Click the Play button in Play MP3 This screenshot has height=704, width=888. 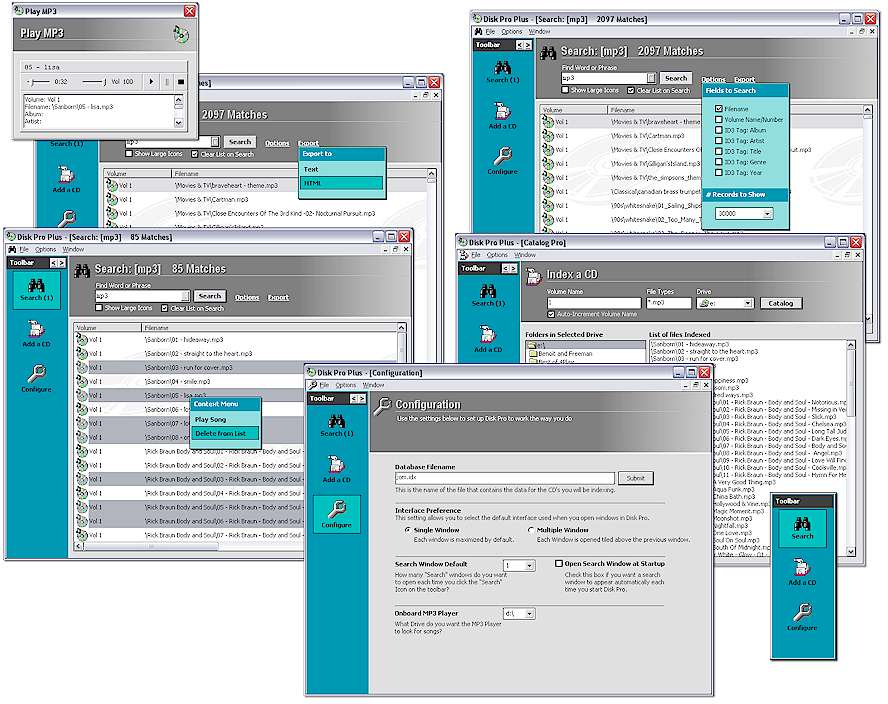click(x=151, y=81)
